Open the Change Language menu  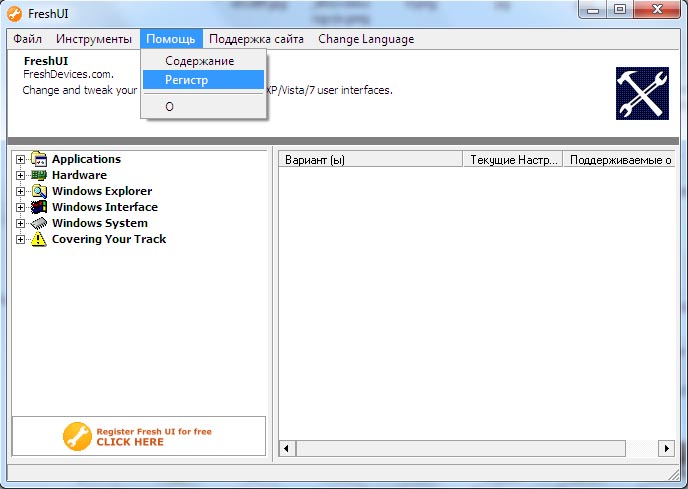366,39
